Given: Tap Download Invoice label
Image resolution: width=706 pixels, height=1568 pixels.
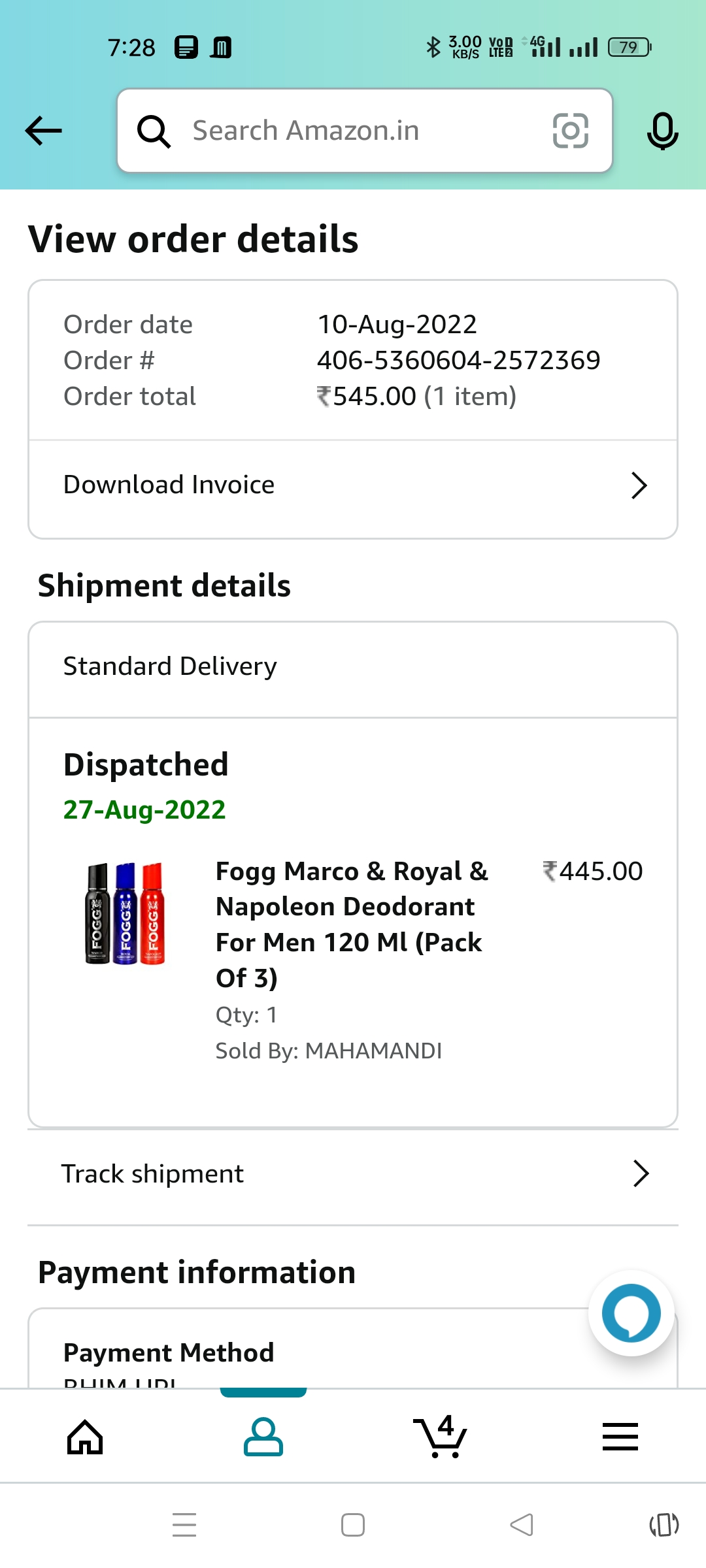Looking at the screenshot, I should pos(169,485).
